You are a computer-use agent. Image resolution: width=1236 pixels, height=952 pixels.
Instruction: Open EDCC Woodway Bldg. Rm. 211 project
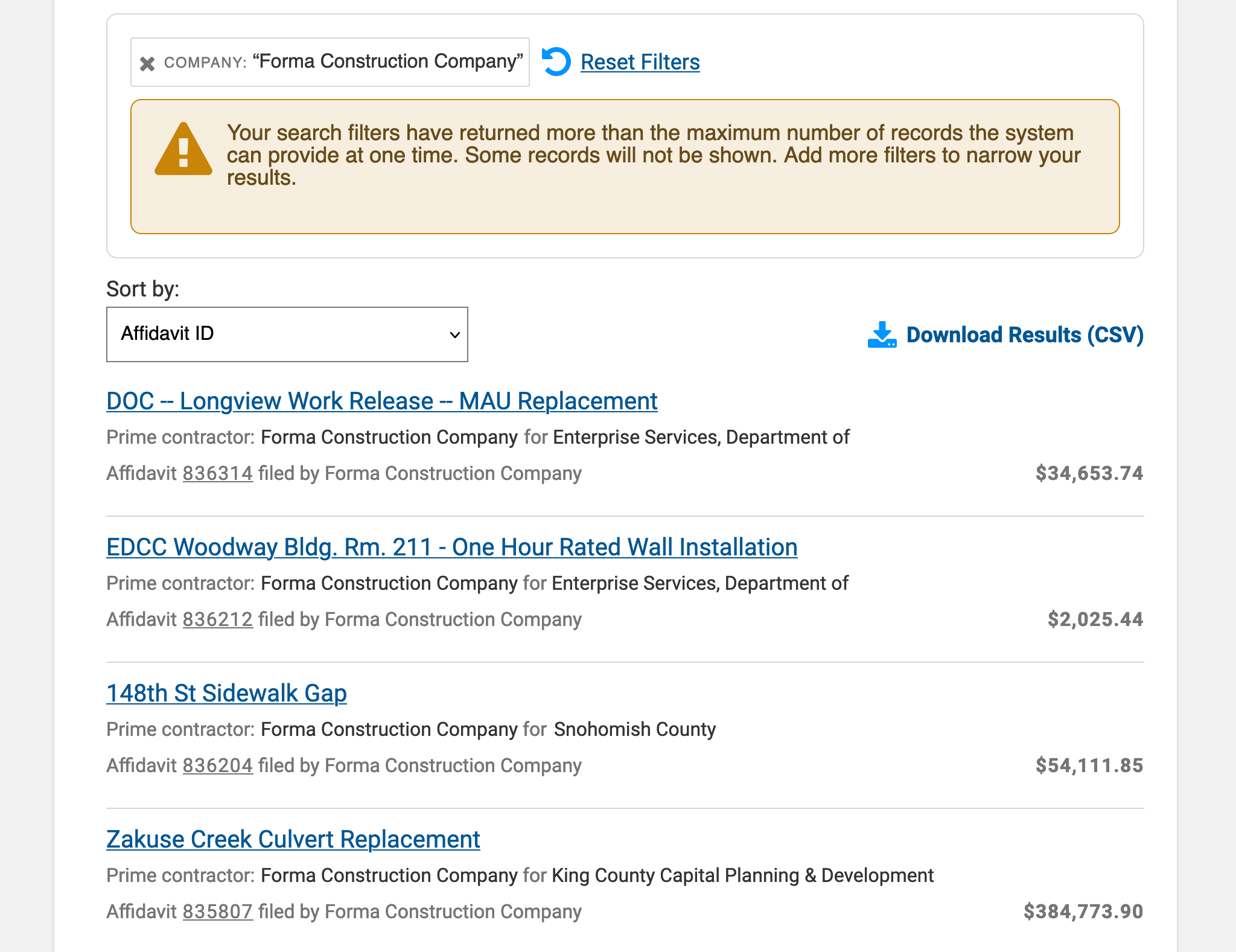click(452, 548)
